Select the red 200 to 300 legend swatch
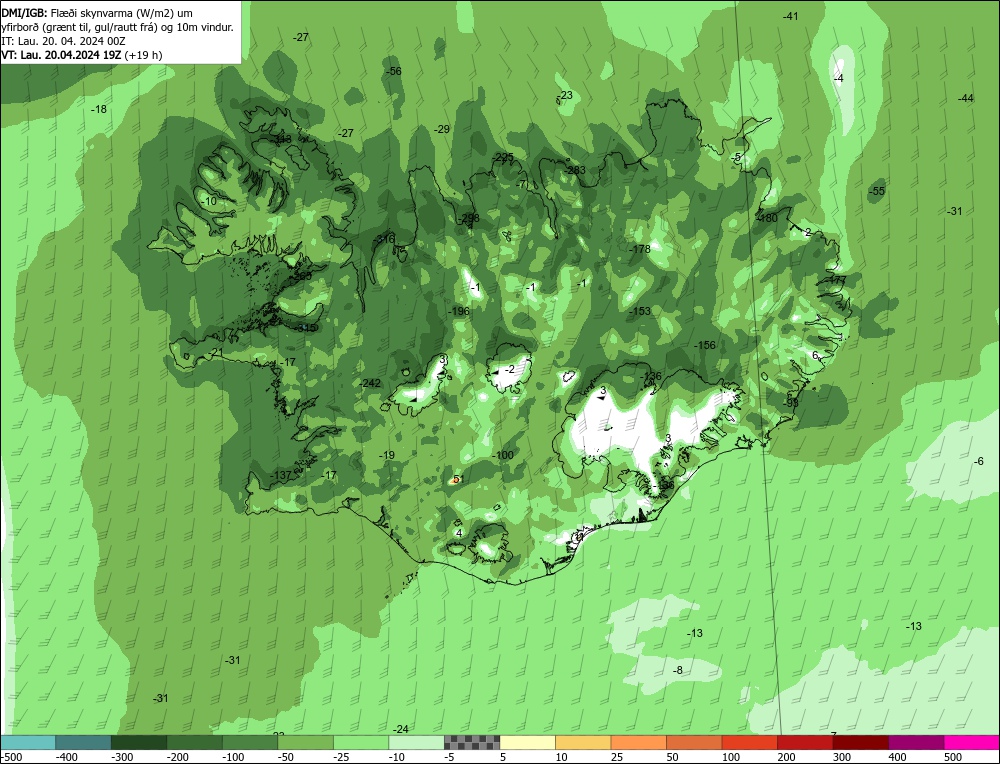The height and width of the screenshot is (764, 1000). [x=804, y=743]
